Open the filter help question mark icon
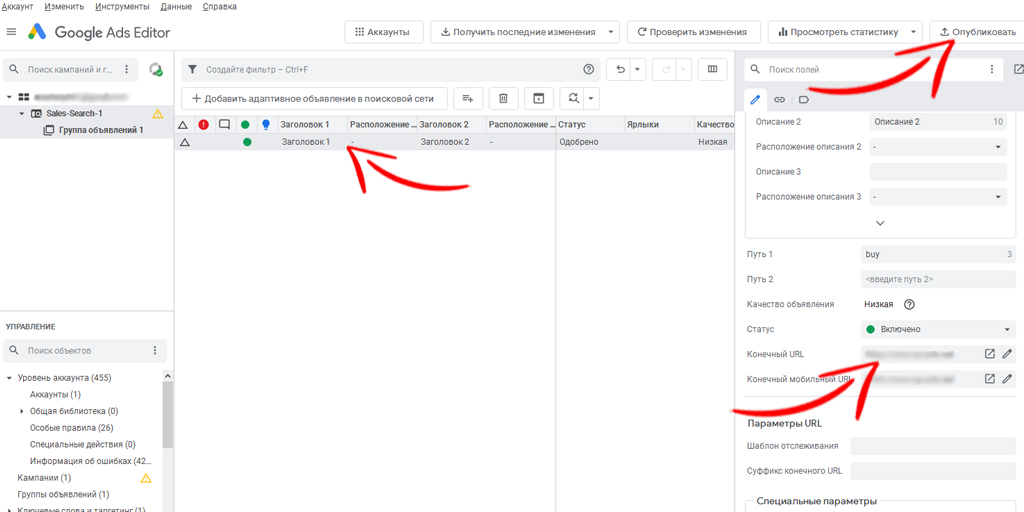This screenshot has width=1024, height=512. (x=589, y=70)
